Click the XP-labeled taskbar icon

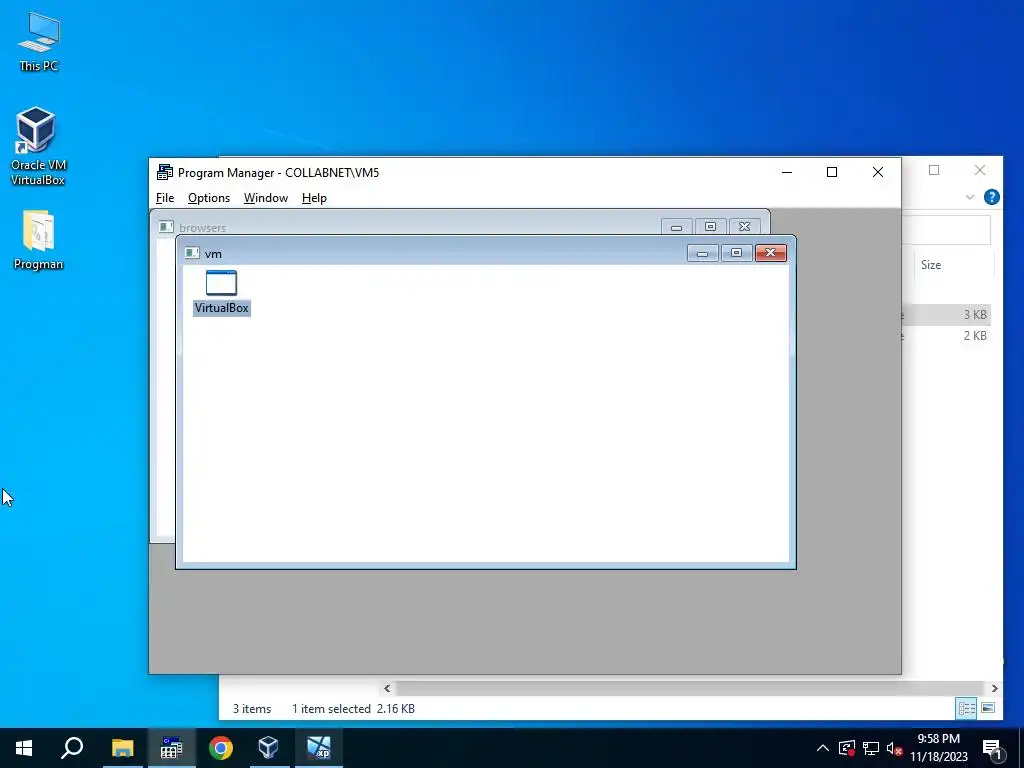[x=319, y=748]
